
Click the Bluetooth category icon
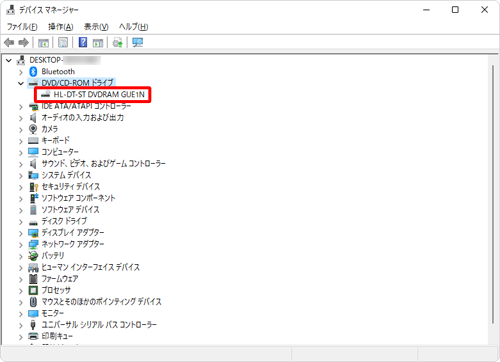pyautogui.click(x=33, y=71)
